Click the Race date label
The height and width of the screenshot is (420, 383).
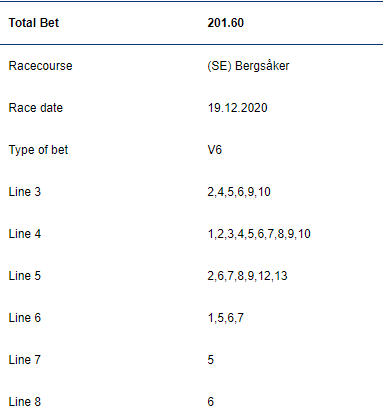(x=36, y=108)
